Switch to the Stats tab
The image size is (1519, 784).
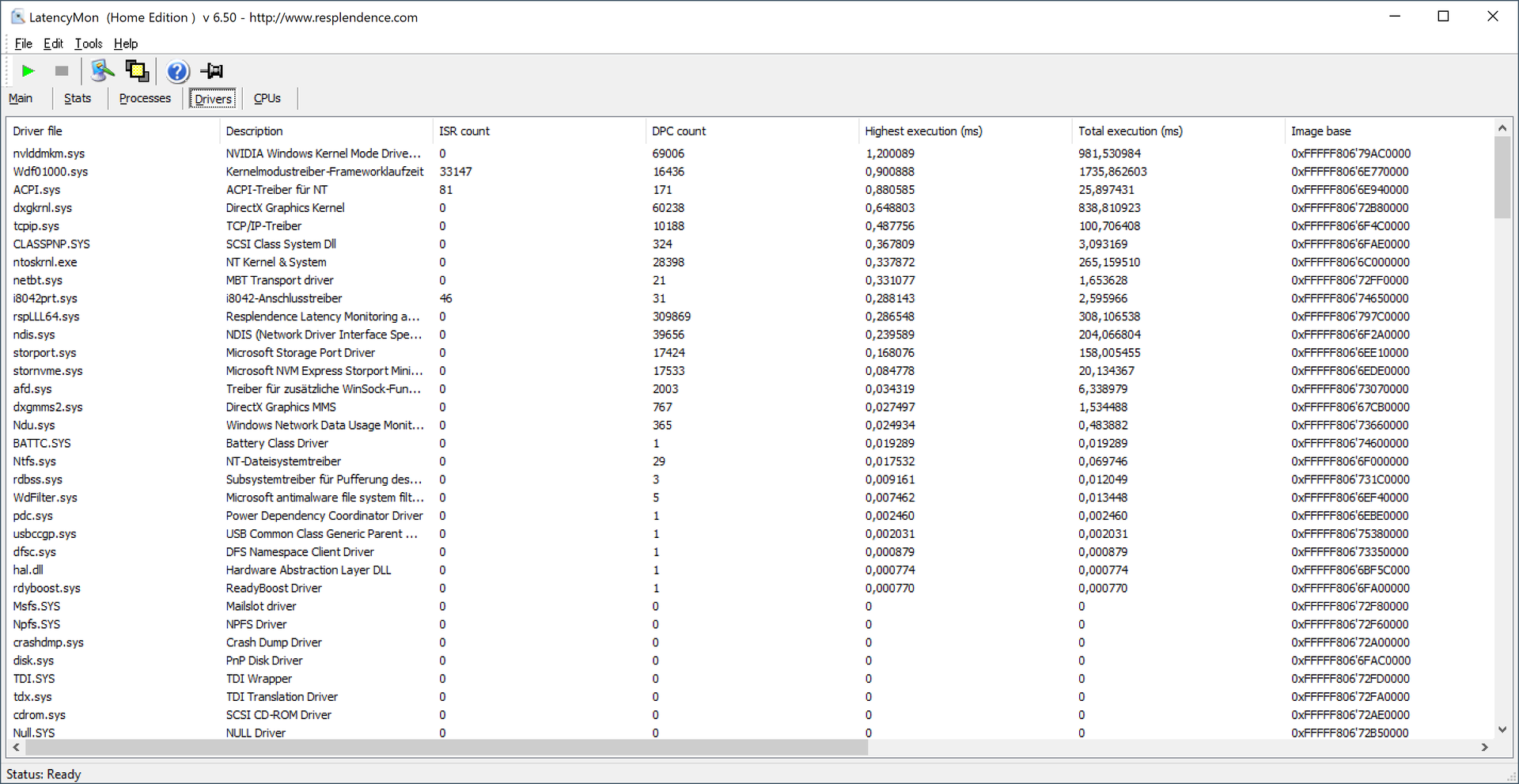[x=78, y=98]
